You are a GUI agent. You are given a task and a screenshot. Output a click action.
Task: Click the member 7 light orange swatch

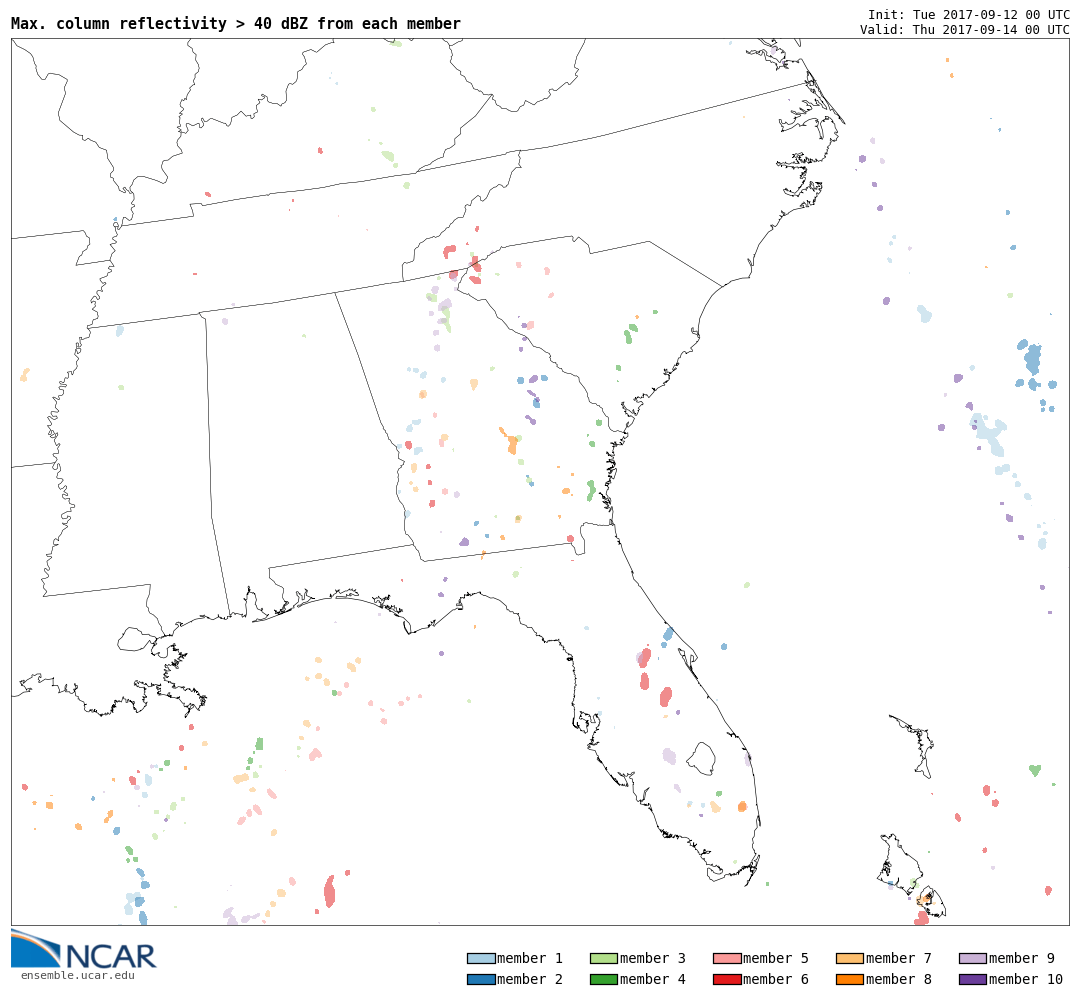(x=850, y=958)
